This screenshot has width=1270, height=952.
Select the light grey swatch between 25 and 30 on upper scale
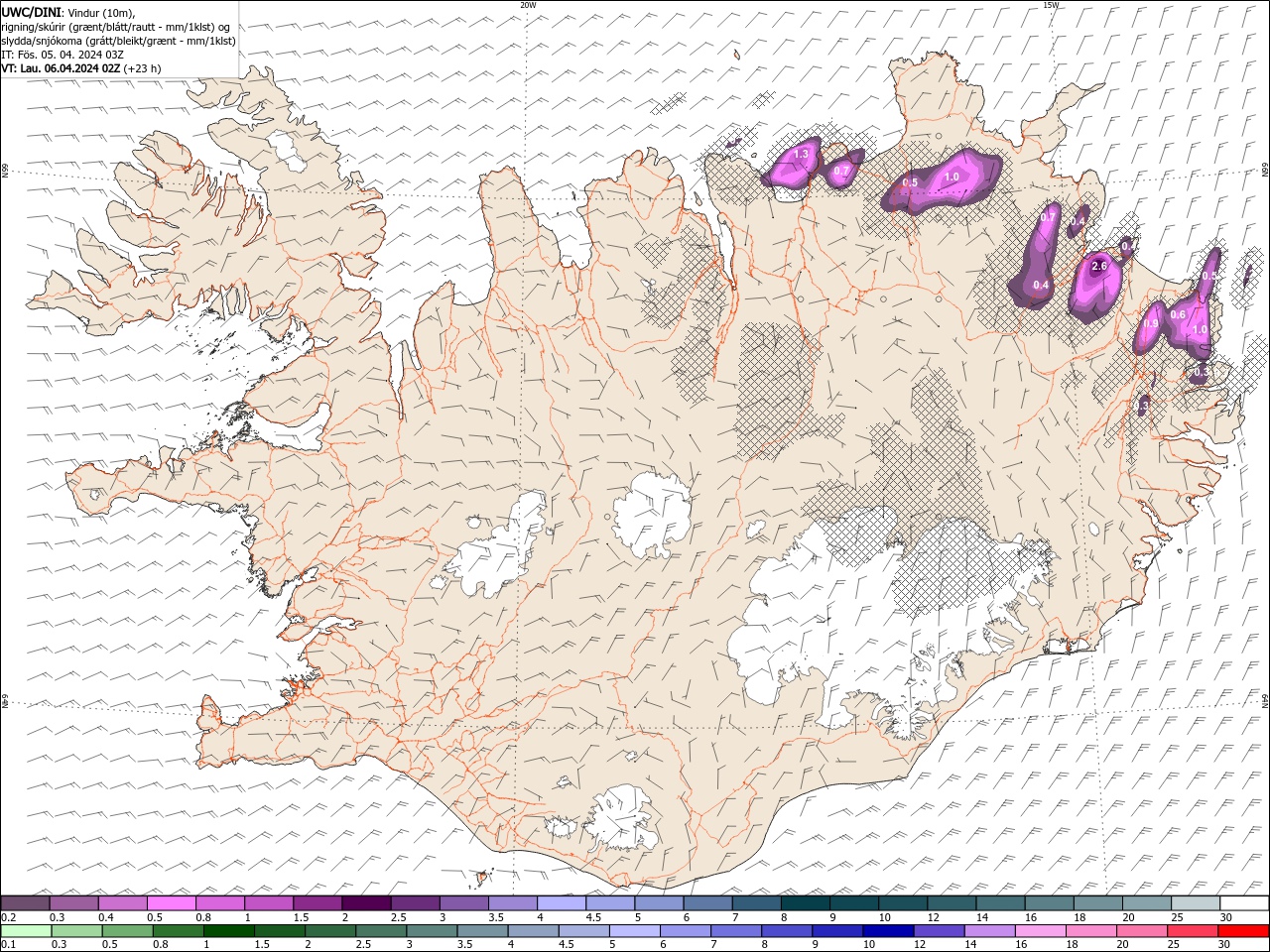(1196, 903)
